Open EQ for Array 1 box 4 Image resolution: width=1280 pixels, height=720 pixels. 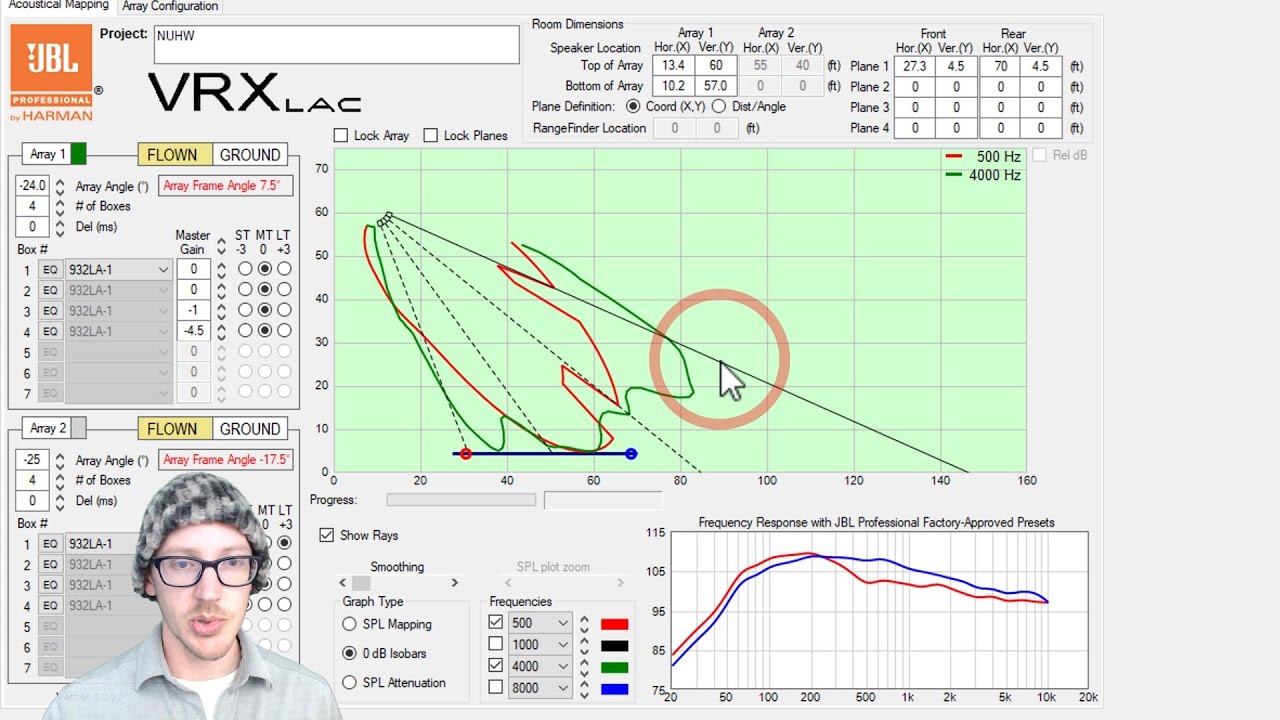coord(50,331)
